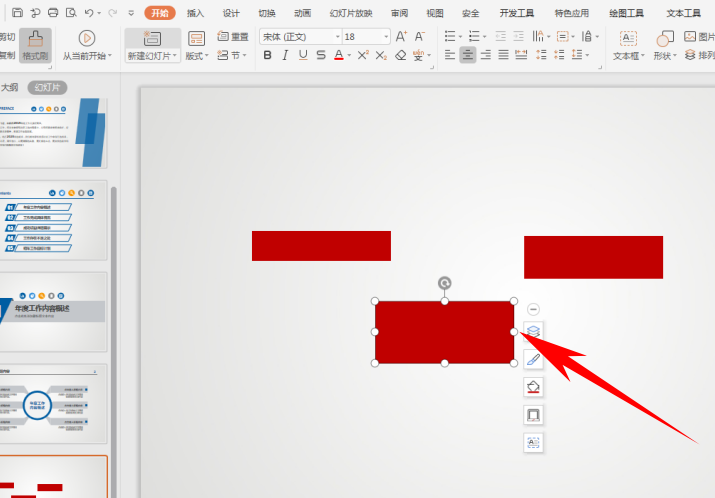The width and height of the screenshot is (715, 498).
Task: Apply strikethrough formatting
Action: [321, 56]
